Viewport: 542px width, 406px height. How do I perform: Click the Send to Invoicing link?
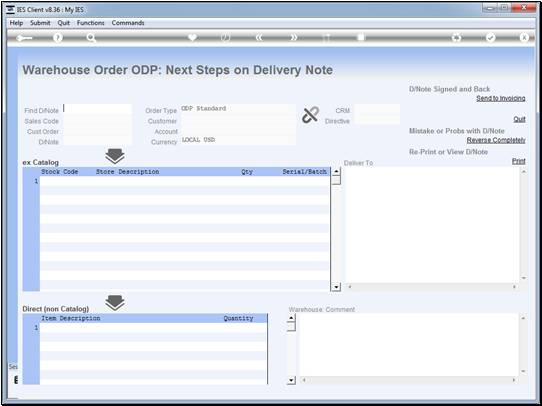click(x=501, y=98)
